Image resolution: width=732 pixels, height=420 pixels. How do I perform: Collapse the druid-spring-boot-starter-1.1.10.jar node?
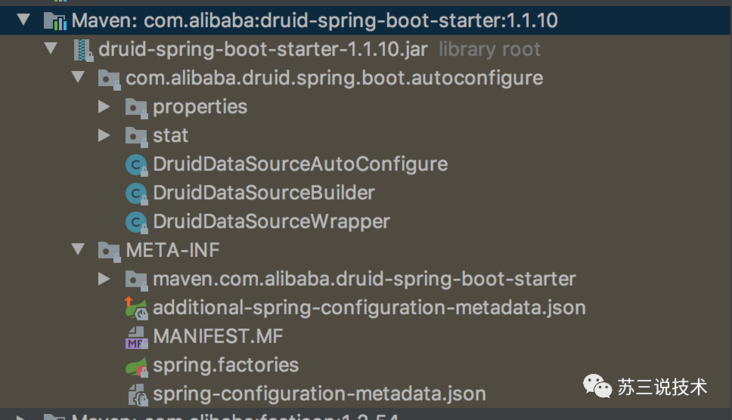click(x=52, y=49)
